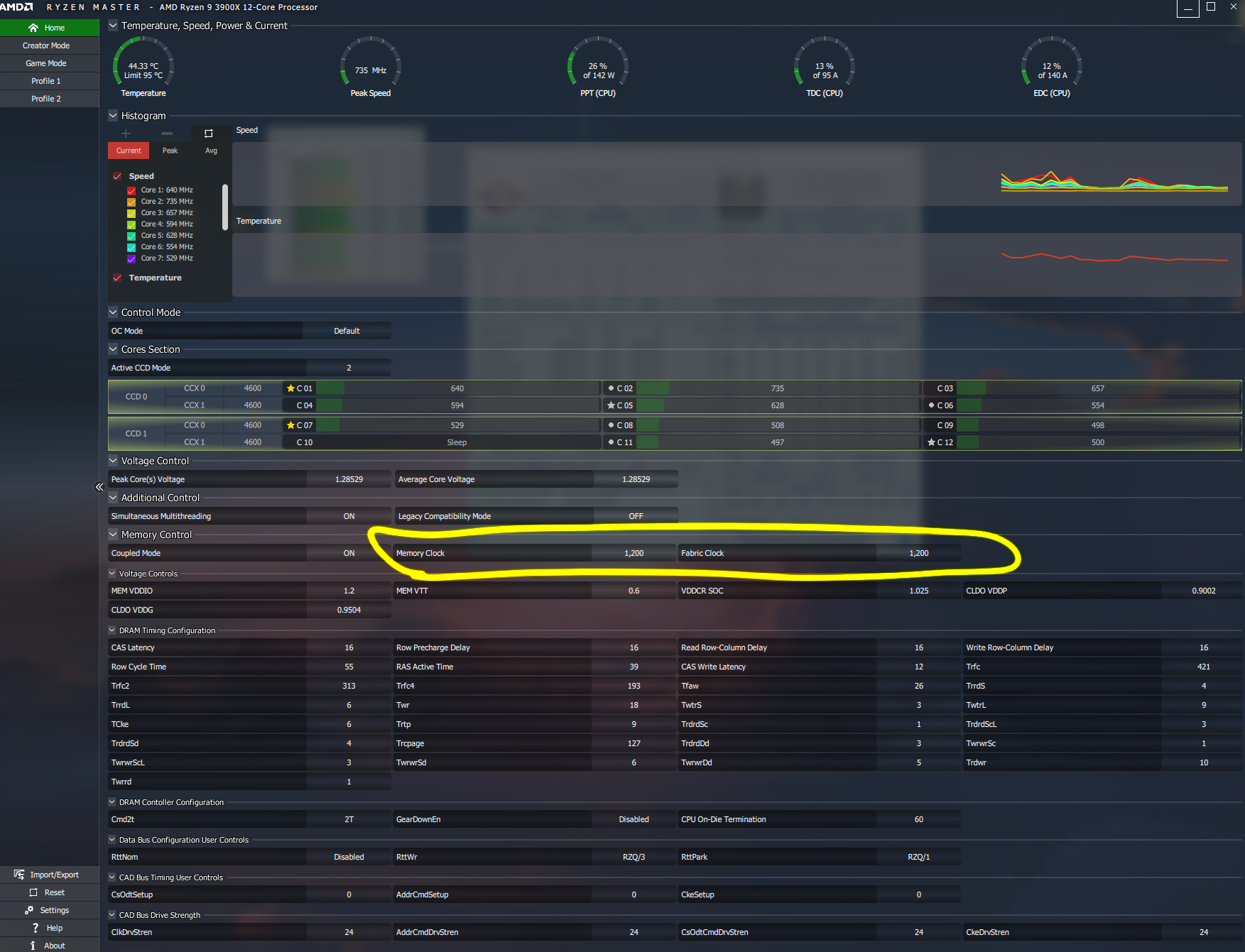Toggle the Core 5 speed checkbox
Viewport: 1245px width, 952px height.
[x=131, y=236]
